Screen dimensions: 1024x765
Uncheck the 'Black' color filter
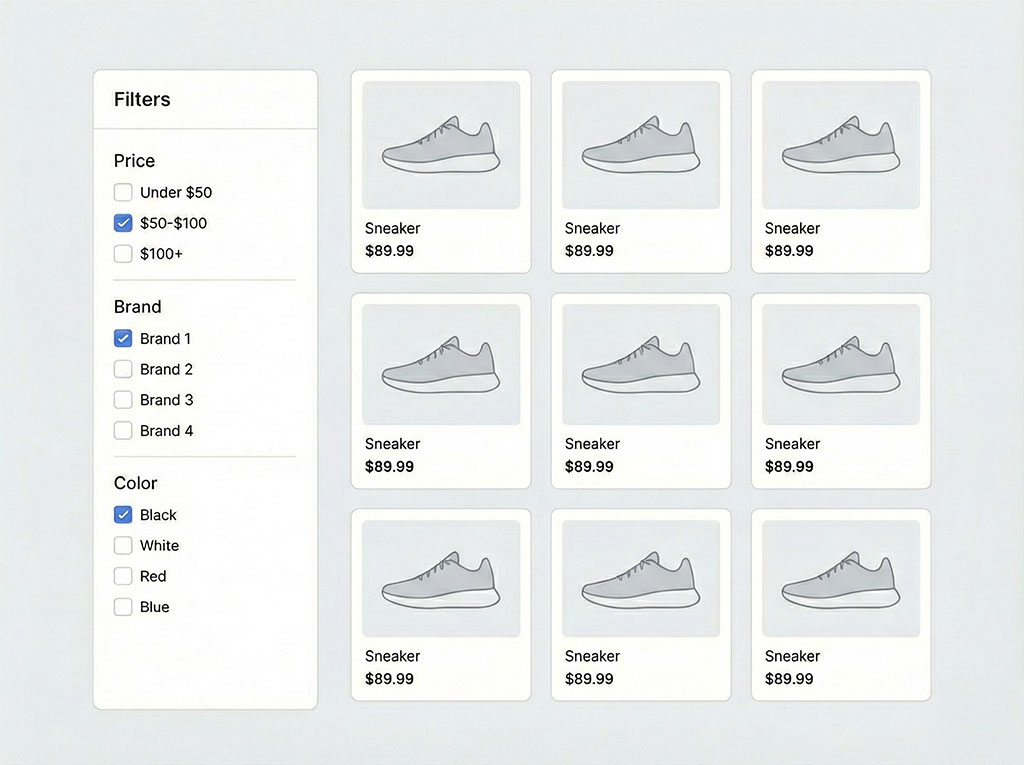point(123,515)
